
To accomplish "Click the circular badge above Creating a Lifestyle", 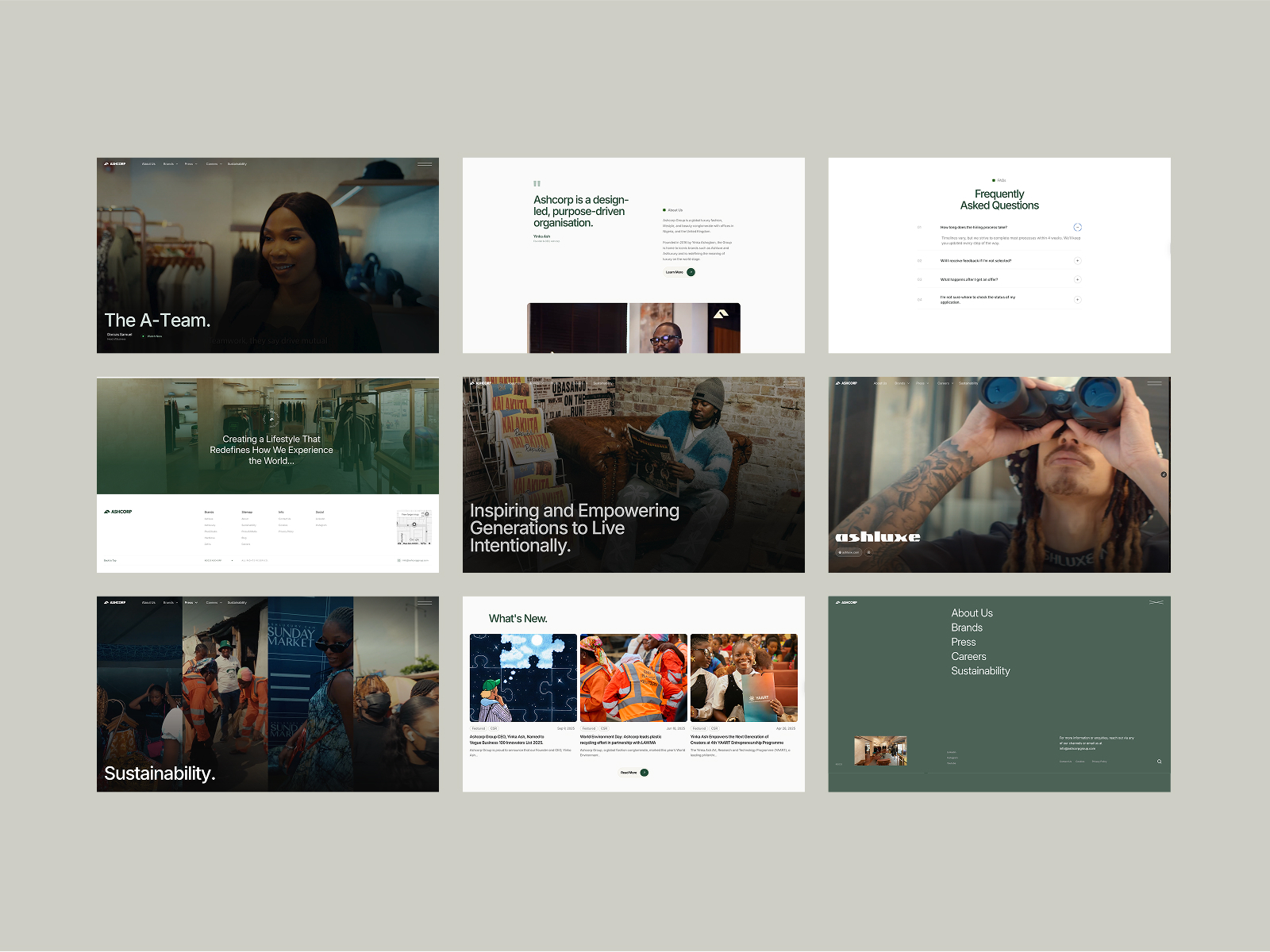I will 271,418.
